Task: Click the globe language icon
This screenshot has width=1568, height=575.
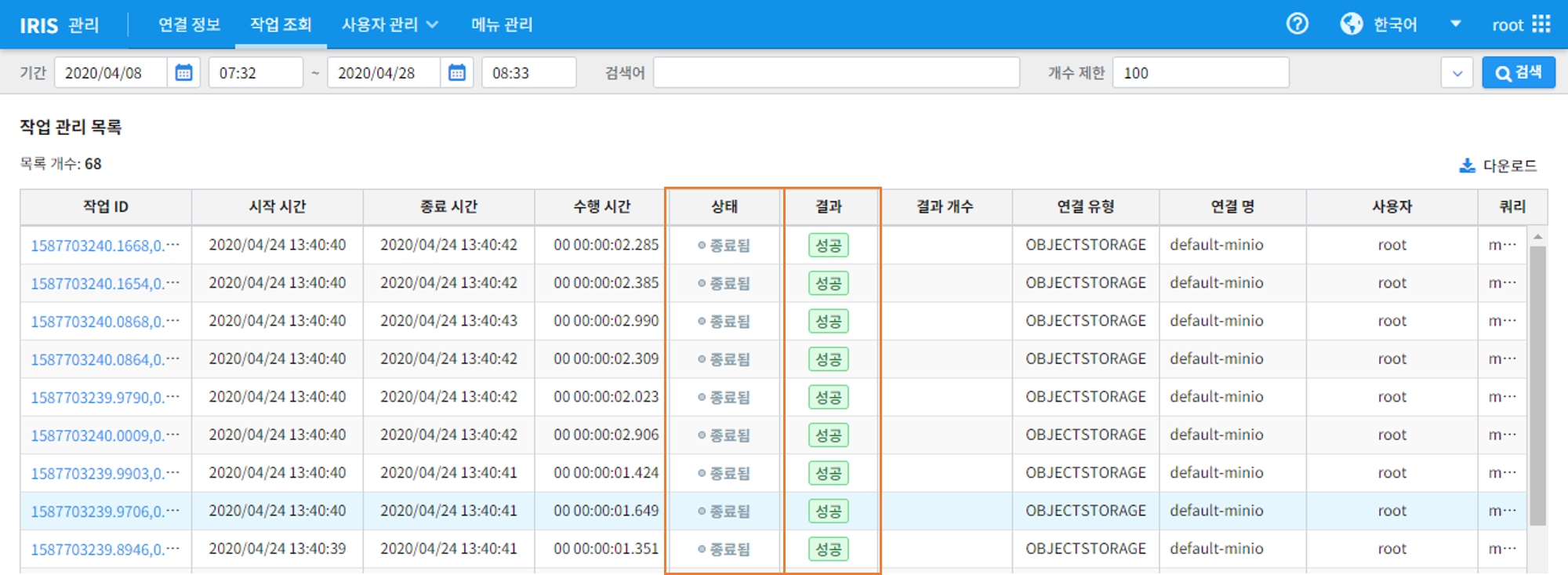Action: [1352, 24]
